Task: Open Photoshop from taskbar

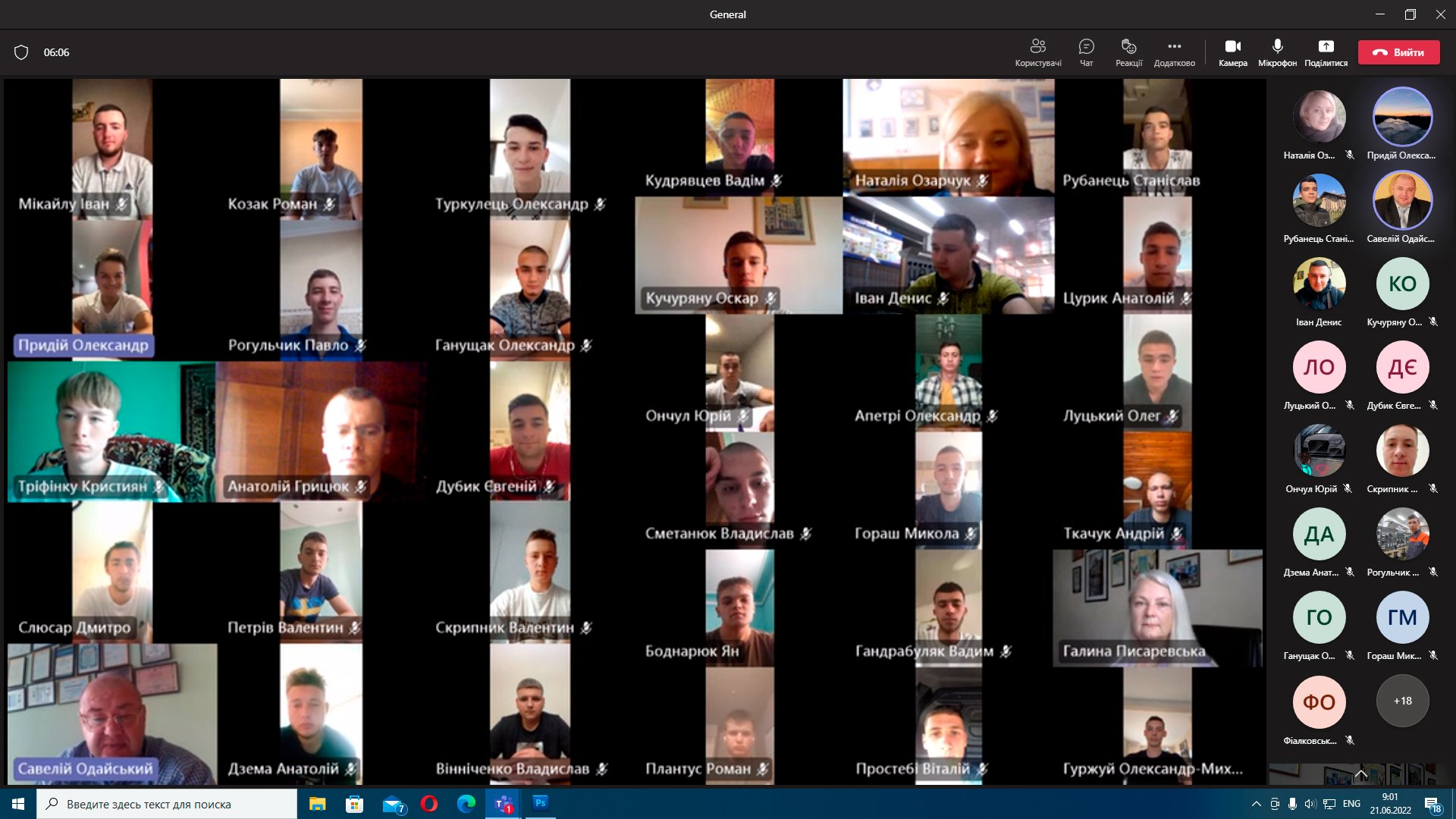Action: pos(540,803)
